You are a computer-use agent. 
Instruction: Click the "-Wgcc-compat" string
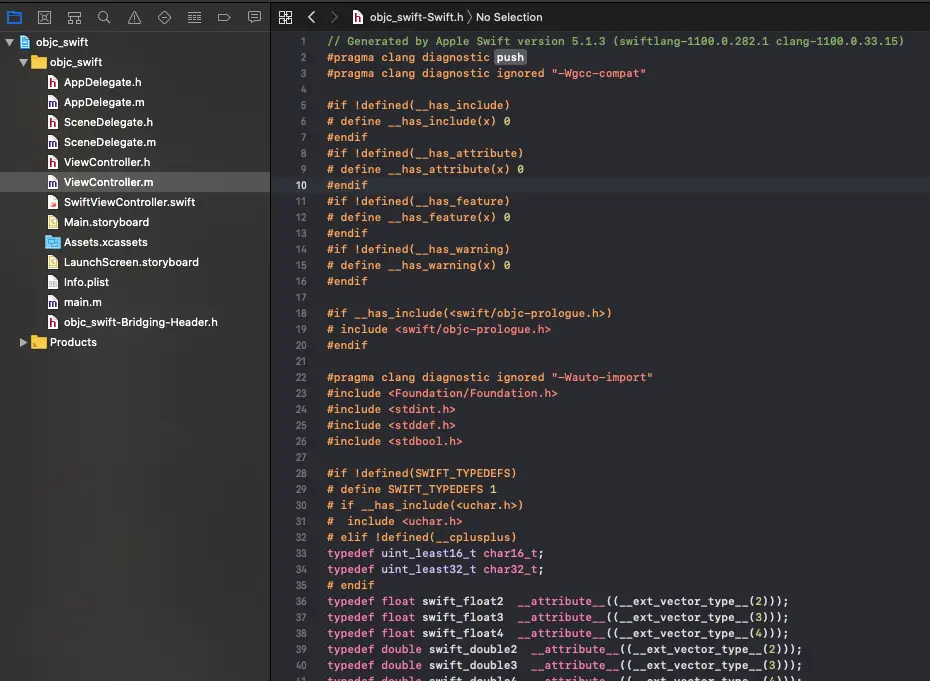(598, 73)
